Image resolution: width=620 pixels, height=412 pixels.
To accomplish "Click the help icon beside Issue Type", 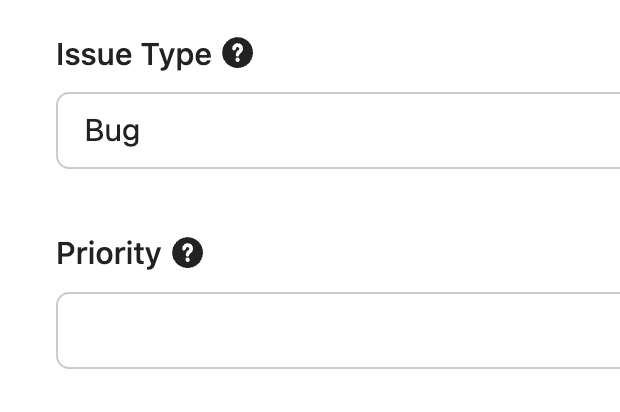I will (237, 53).
